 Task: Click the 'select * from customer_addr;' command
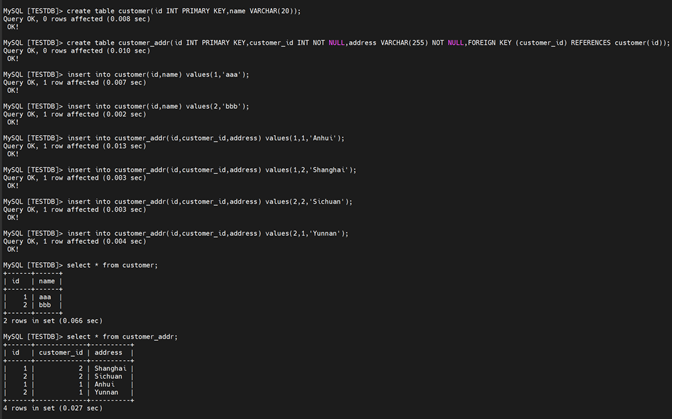pyautogui.click(x=122, y=337)
